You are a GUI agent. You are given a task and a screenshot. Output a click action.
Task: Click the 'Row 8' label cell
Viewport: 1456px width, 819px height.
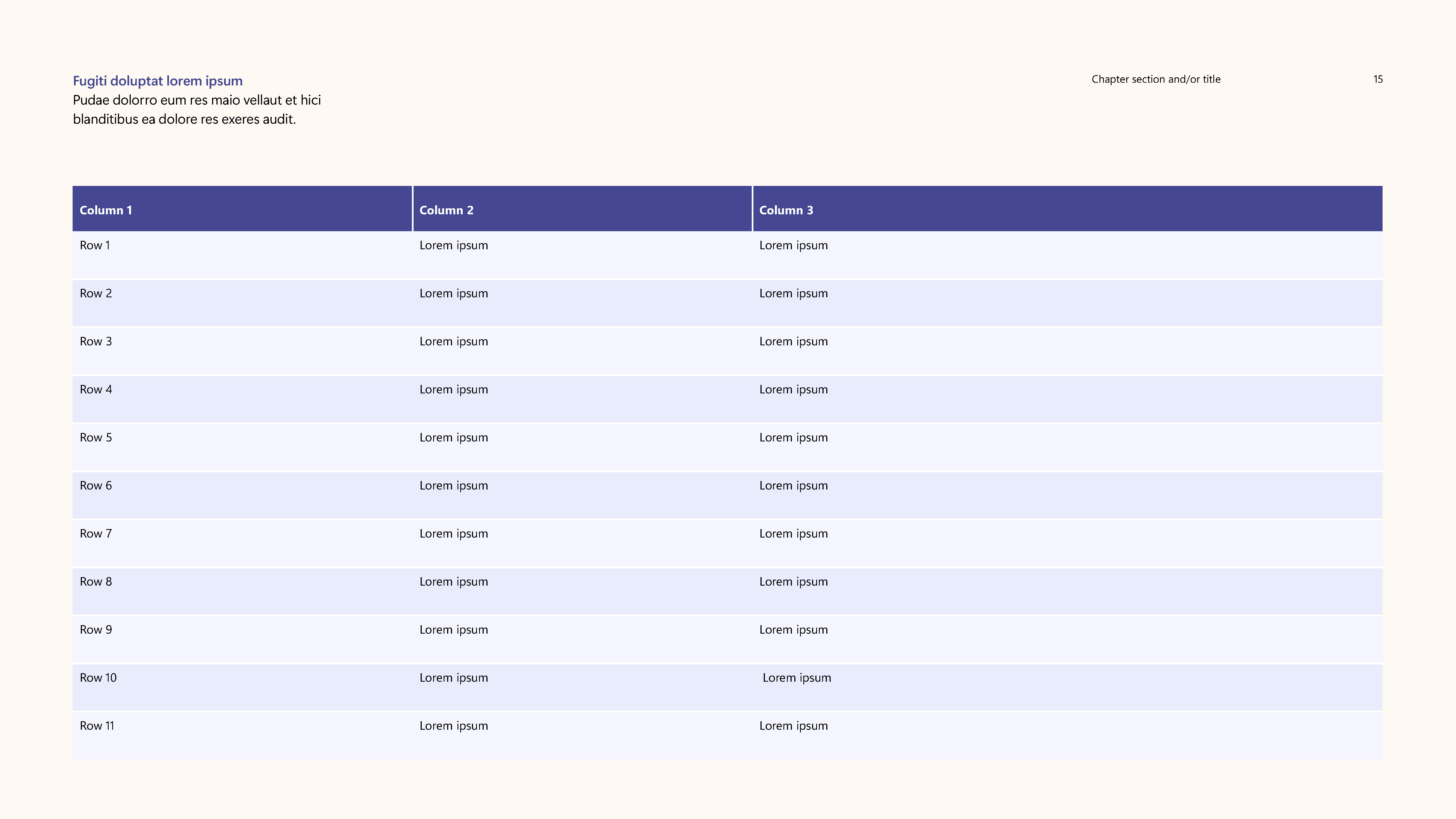click(242, 592)
